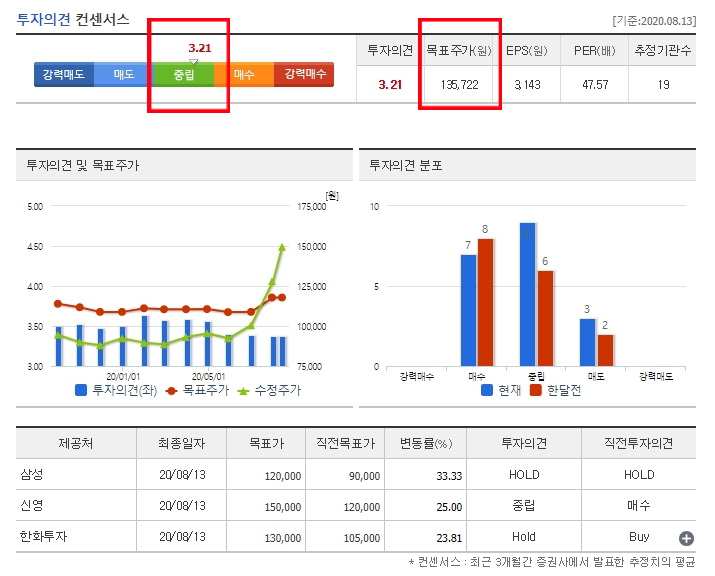This screenshot has height=576, width=715.
Task: Click the 20/01/01 axis label
Action: click(123, 377)
